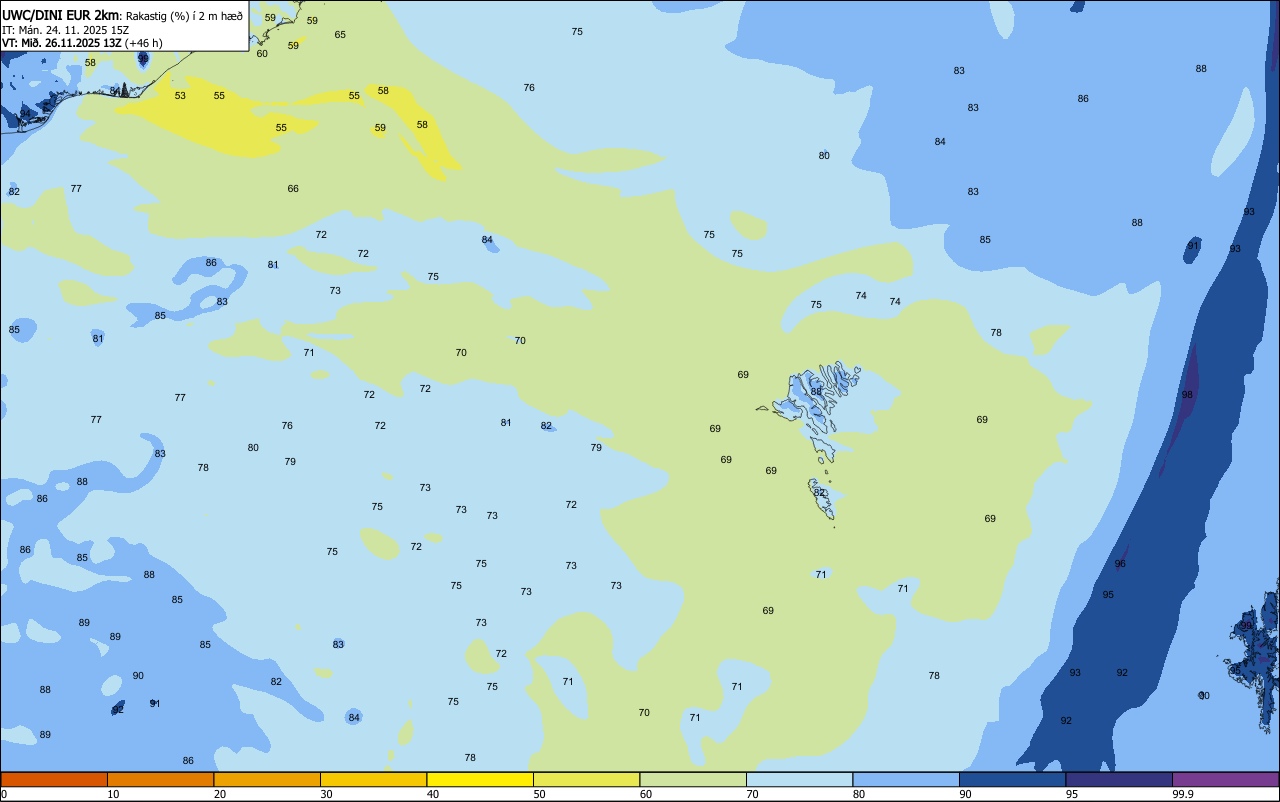Click the humidity value 65 on the map
This screenshot has width=1280, height=802.
coord(340,35)
